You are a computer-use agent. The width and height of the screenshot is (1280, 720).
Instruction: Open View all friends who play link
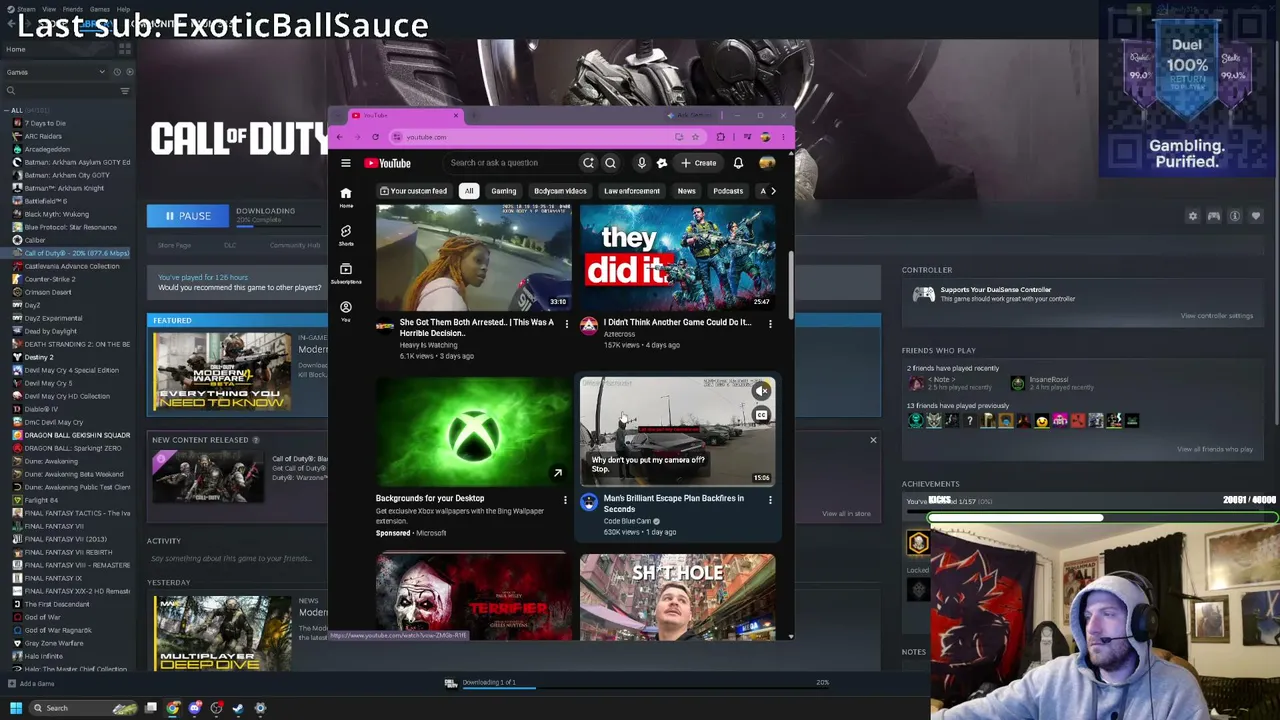(1214, 449)
